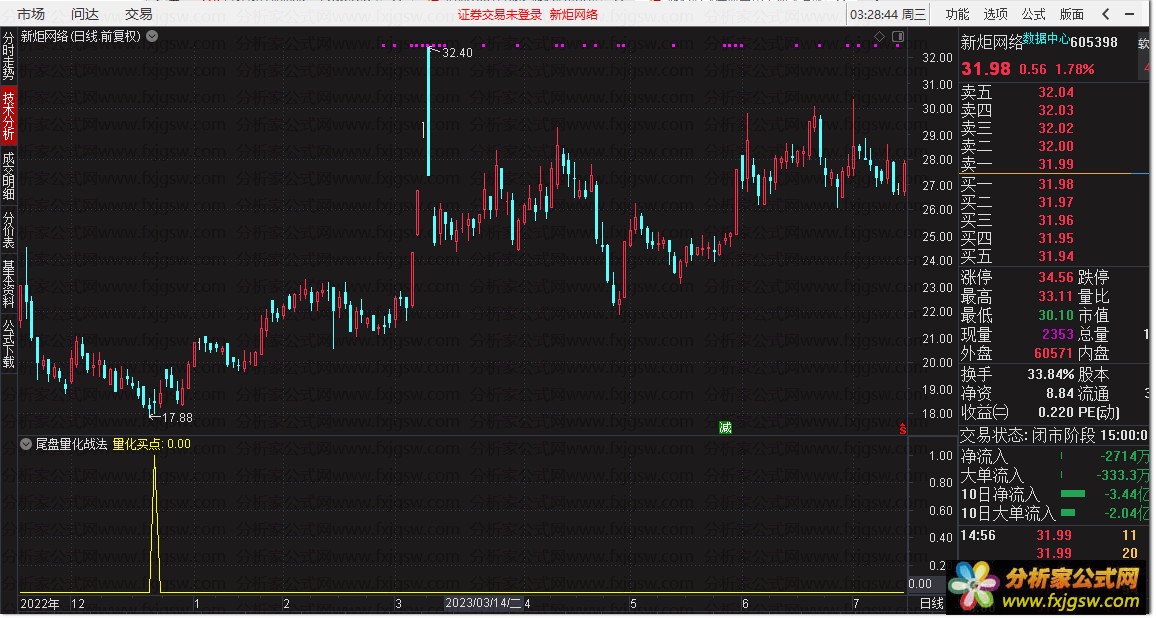Click the 卖二 price 32.00
The height and width of the screenshot is (618, 1156).
[1056, 146]
